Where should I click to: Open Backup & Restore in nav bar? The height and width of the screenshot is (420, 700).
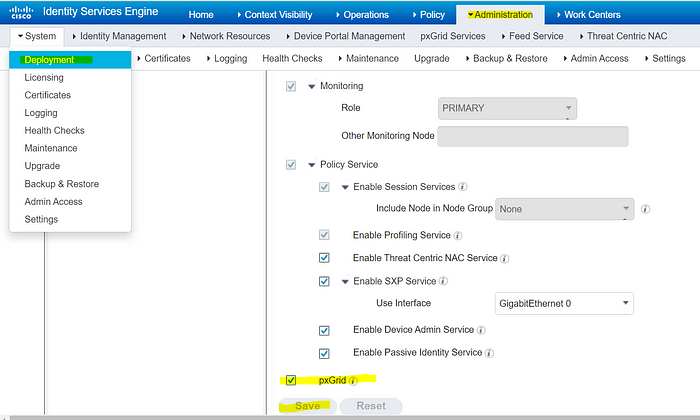coord(507,58)
